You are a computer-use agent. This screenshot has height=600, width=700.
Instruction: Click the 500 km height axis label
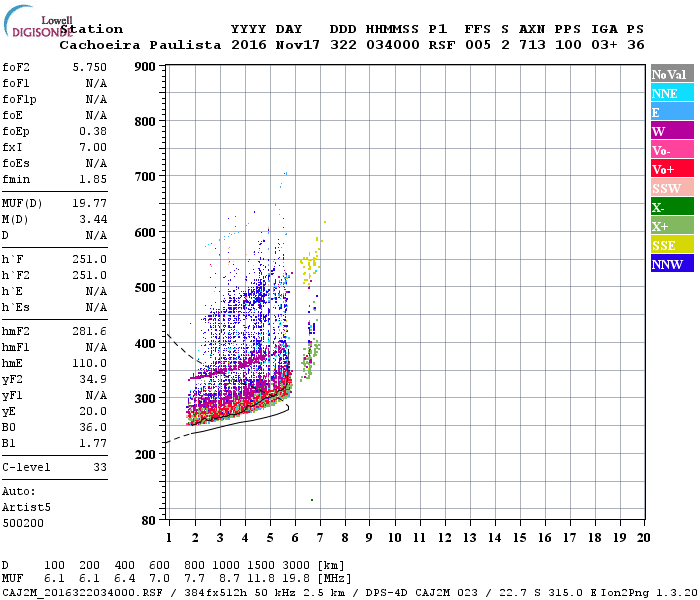[145, 287]
